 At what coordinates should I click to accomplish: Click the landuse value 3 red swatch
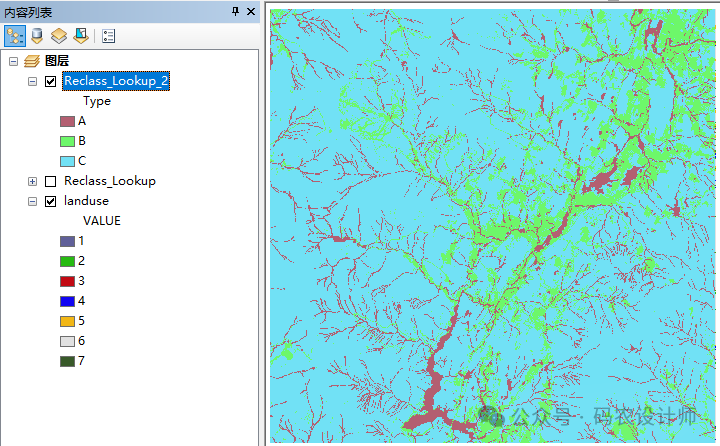click(x=68, y=281)
